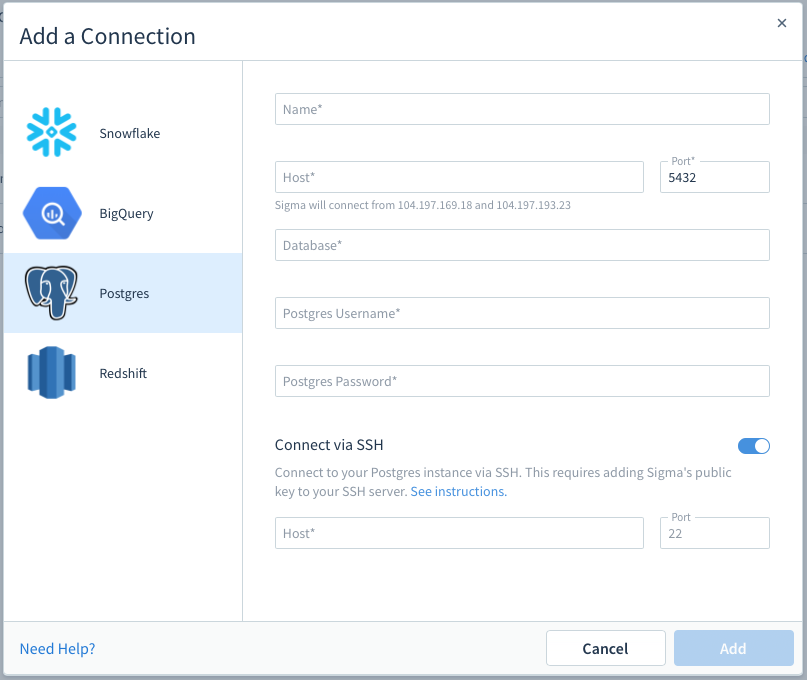Choose the BigQuery hexagon icon

52,213
